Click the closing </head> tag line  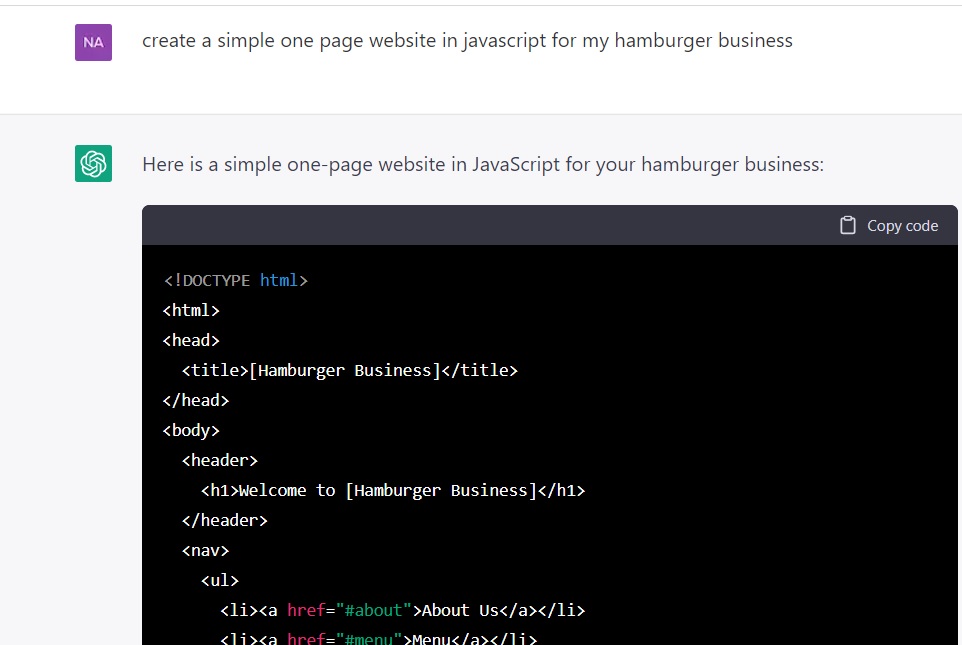196,401
